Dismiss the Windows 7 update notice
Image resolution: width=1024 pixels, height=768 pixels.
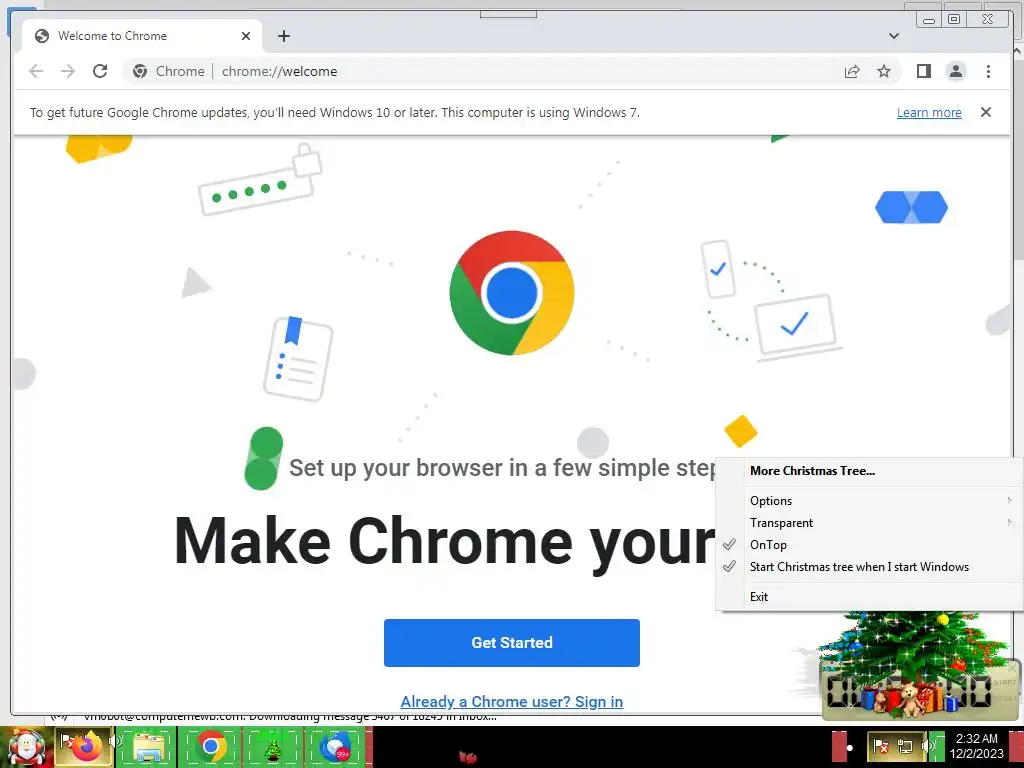985,112
